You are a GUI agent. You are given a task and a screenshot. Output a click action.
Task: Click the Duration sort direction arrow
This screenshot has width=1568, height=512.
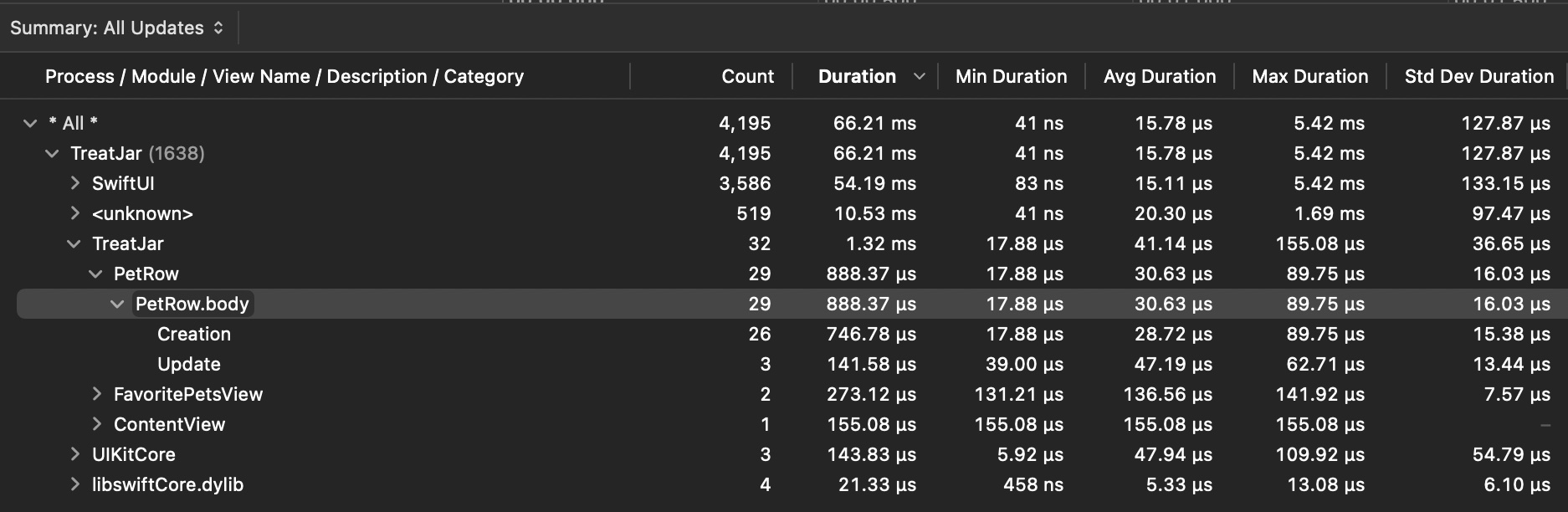pos(920,76)
